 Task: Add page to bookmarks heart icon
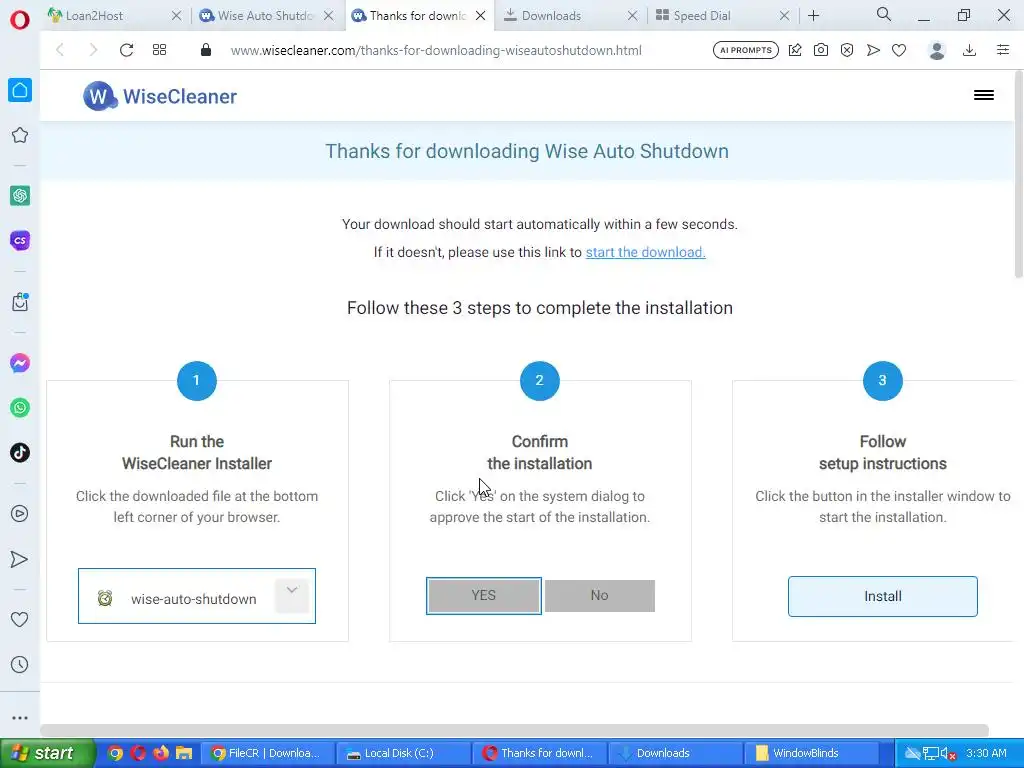click(x=899, y=50)
